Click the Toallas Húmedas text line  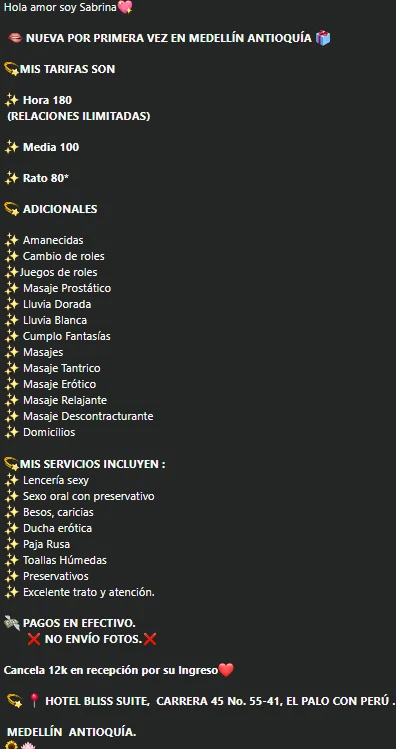click(x=65, y=560)
